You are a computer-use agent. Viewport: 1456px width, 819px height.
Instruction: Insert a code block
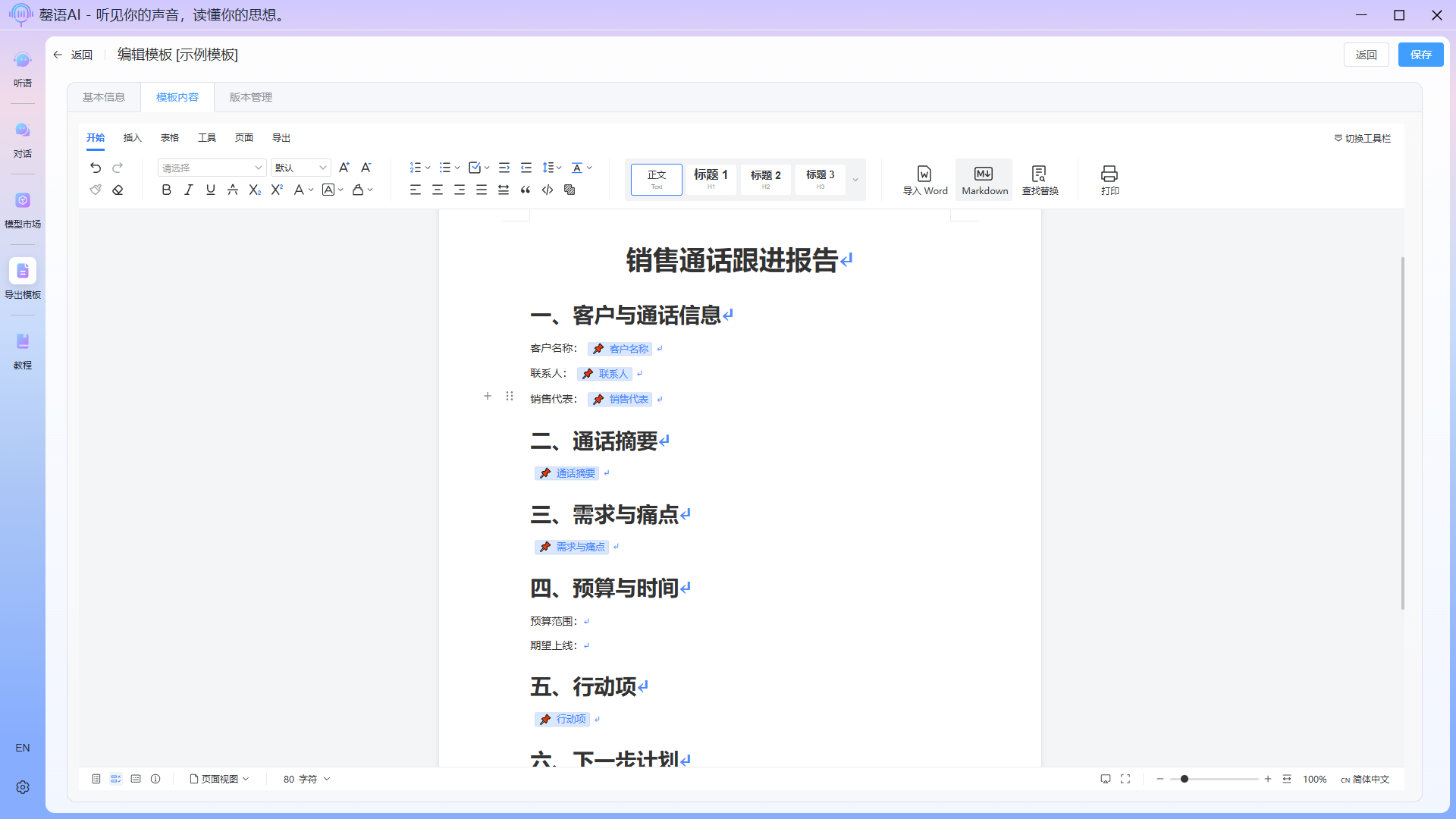point(548,190)
